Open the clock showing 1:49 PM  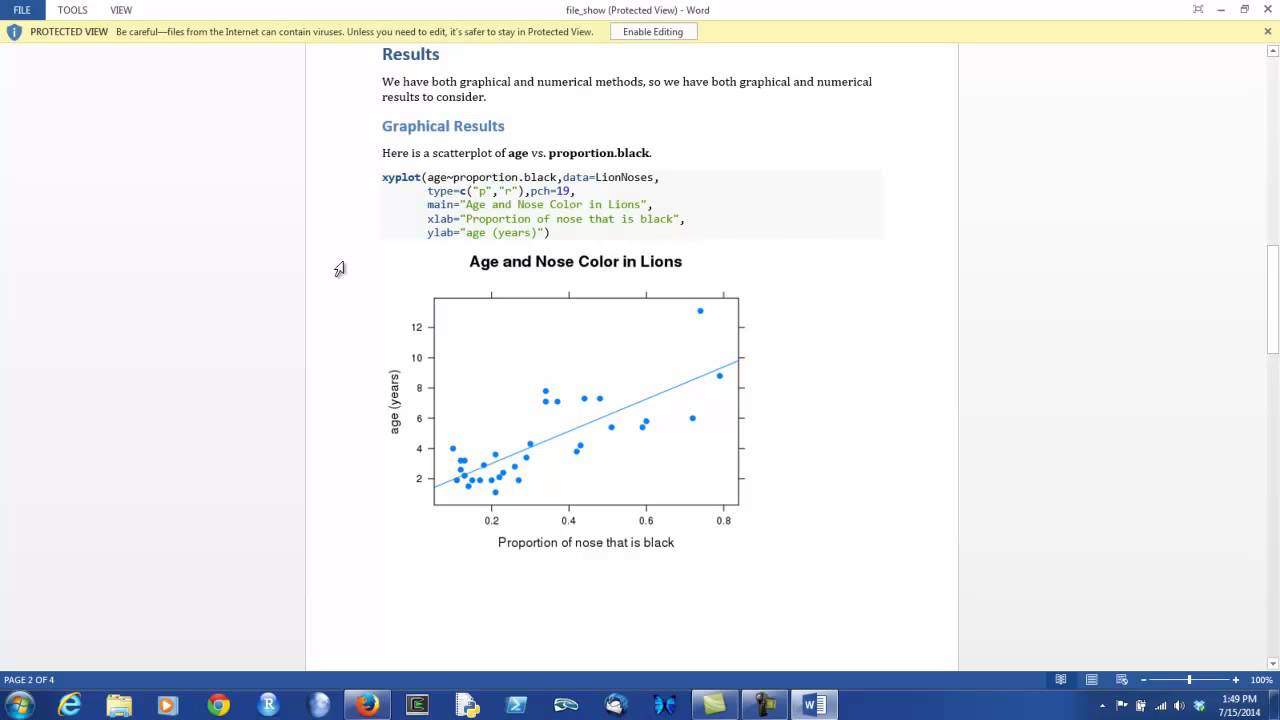click(1240, 705)
